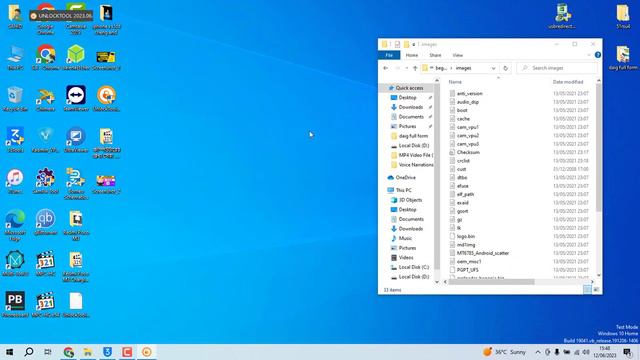Open the 3uTools desktop shortcut
This screenshot has width=640, height=360.
point(15,140)
